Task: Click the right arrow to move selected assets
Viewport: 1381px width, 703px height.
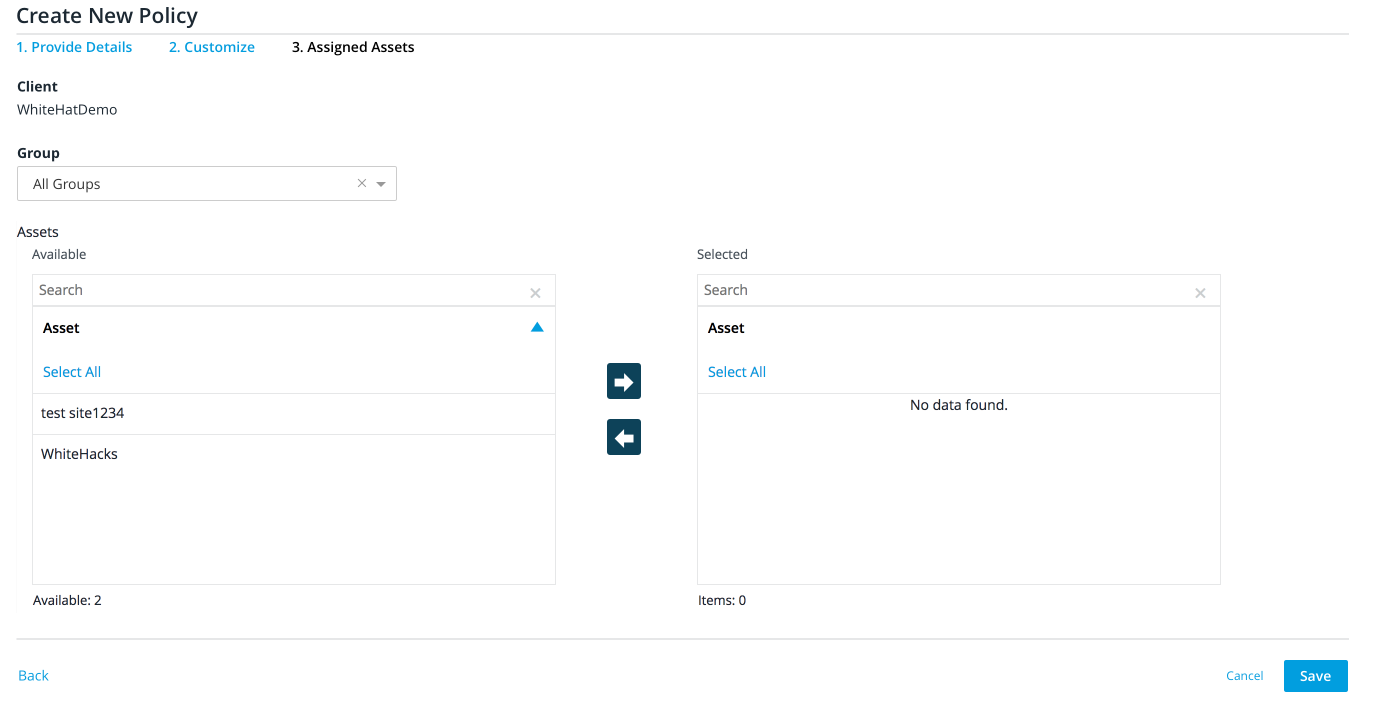Action: [x=623, y=381]
